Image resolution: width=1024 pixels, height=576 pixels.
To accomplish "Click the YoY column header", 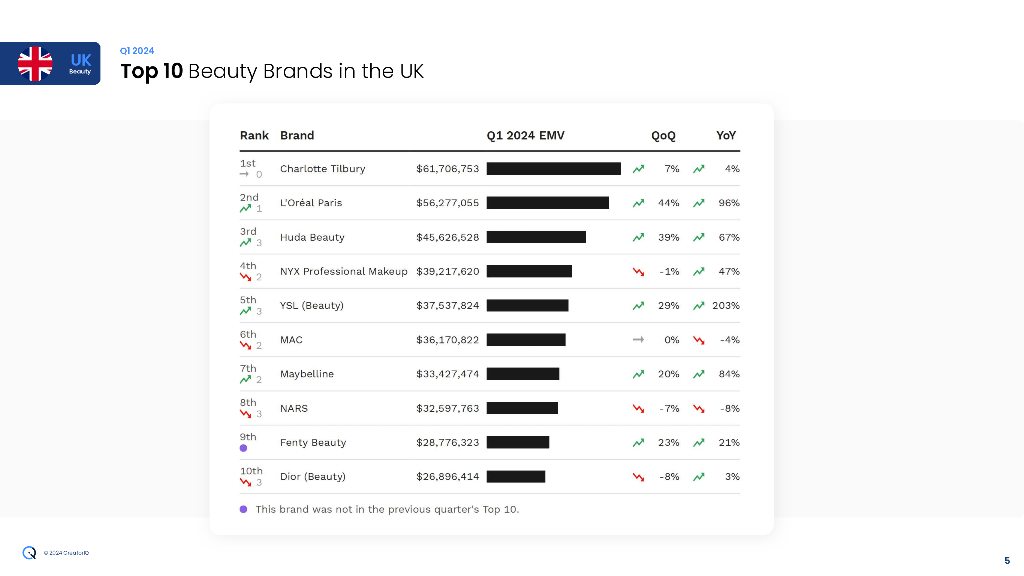I will pos(726,136).
